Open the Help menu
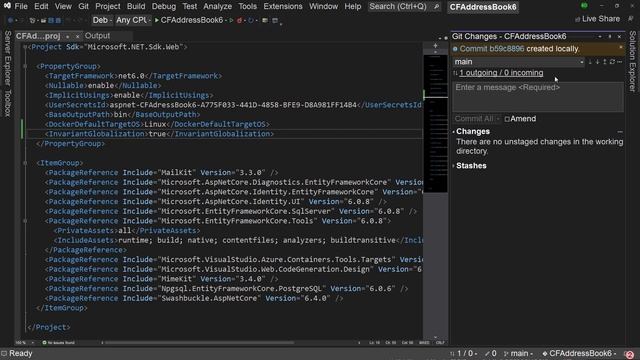 tap(353, 7)
